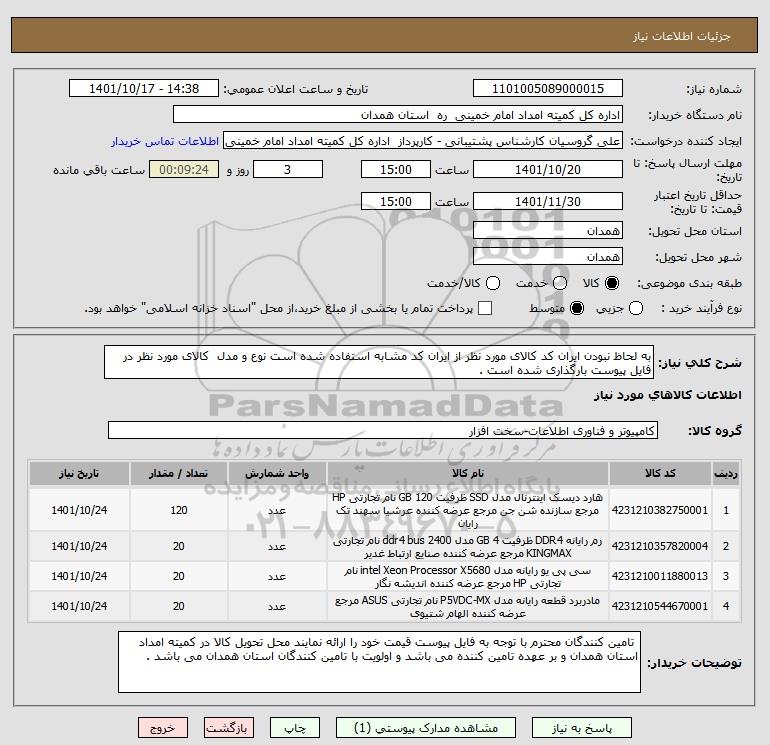Click the goods group field کامپیوتر و فناوری اطلاعات

pos(383,430)
